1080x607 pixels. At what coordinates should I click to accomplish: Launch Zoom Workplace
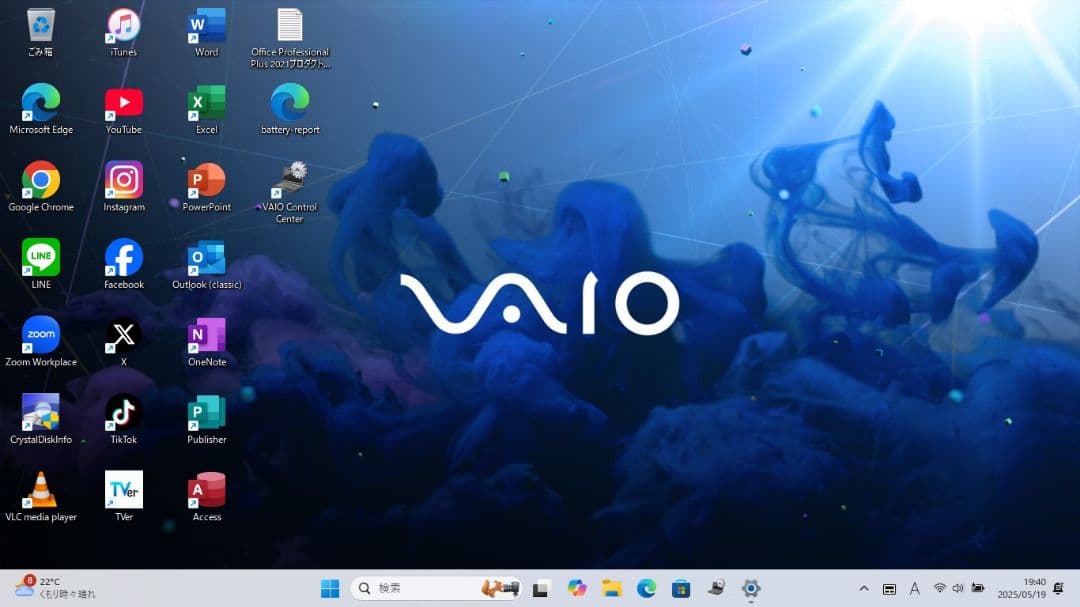click(41, 335)
